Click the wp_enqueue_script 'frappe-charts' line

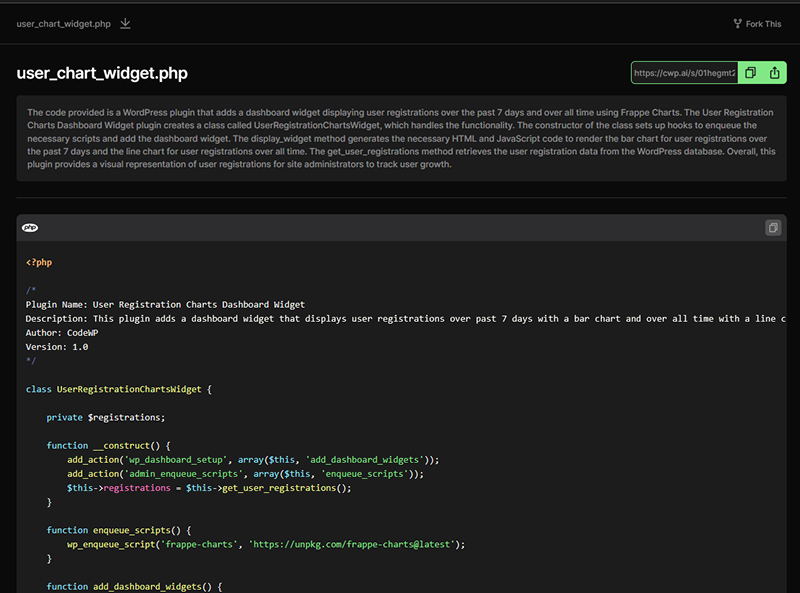[x=266, y=545]
